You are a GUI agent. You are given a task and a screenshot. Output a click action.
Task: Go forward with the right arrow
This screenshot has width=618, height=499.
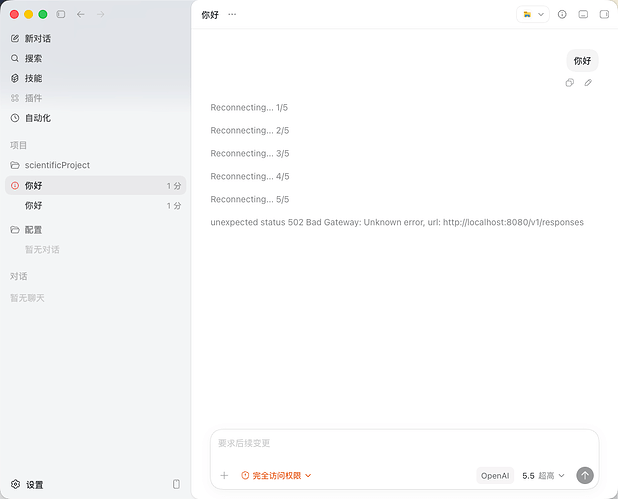(x=101, y=14)
